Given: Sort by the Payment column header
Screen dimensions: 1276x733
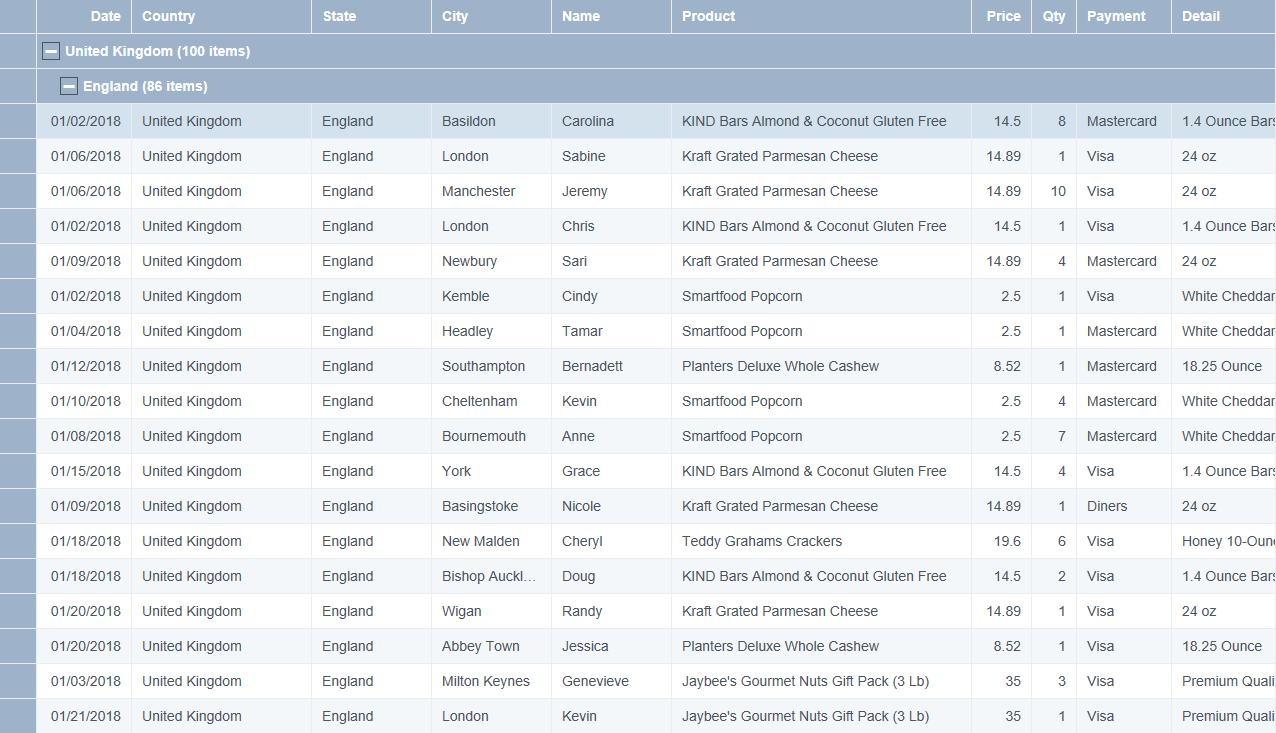Looking at the screenshot, I should pyautogui.click(x=1124, y=16).
